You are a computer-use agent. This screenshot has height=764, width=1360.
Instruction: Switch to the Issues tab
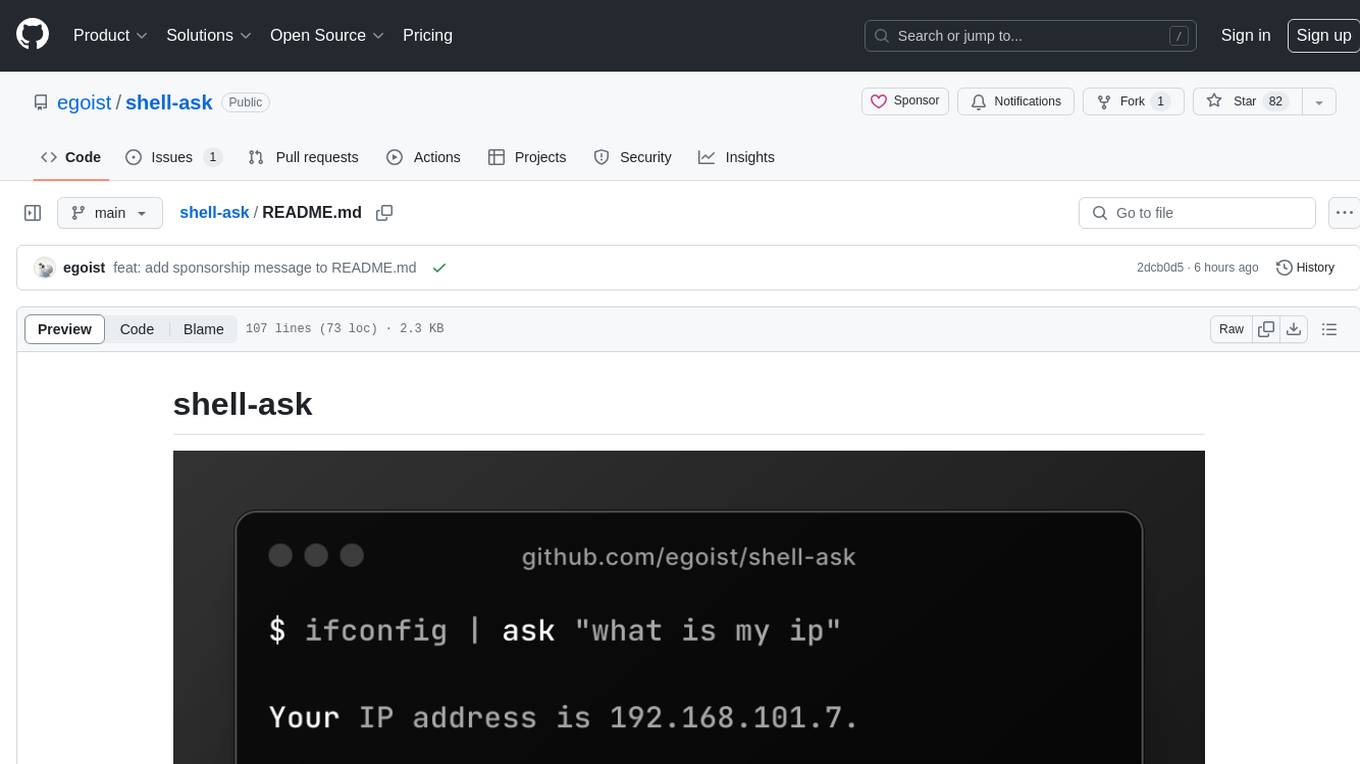[x=173, y=157]
